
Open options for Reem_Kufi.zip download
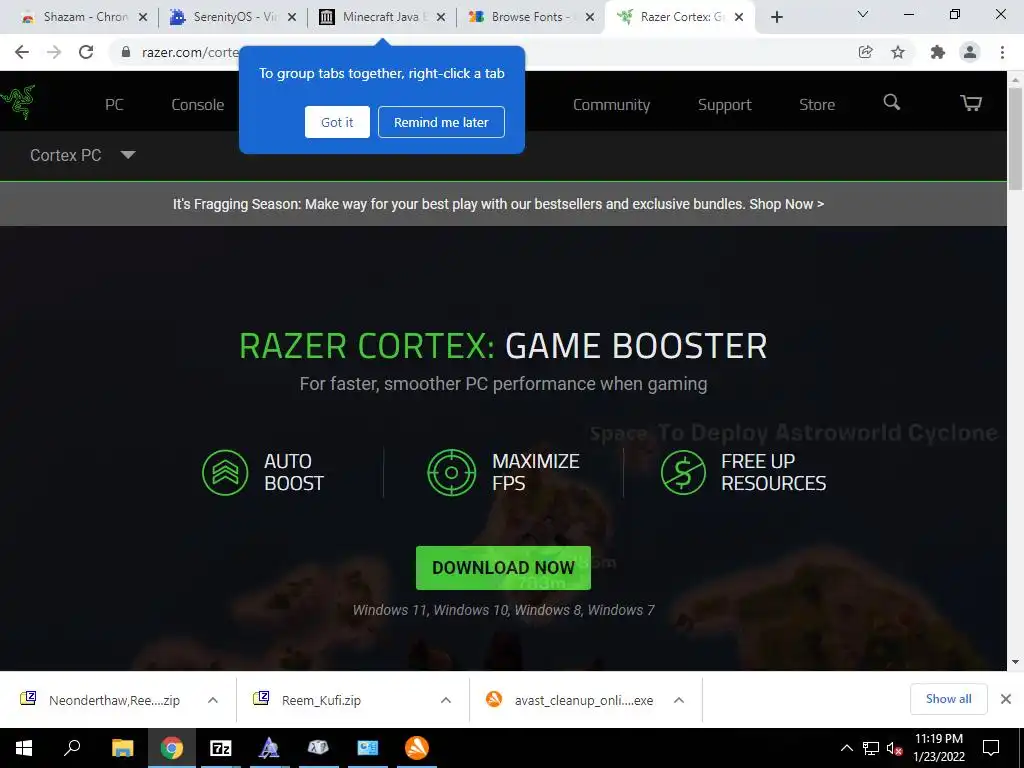(446, 700)
